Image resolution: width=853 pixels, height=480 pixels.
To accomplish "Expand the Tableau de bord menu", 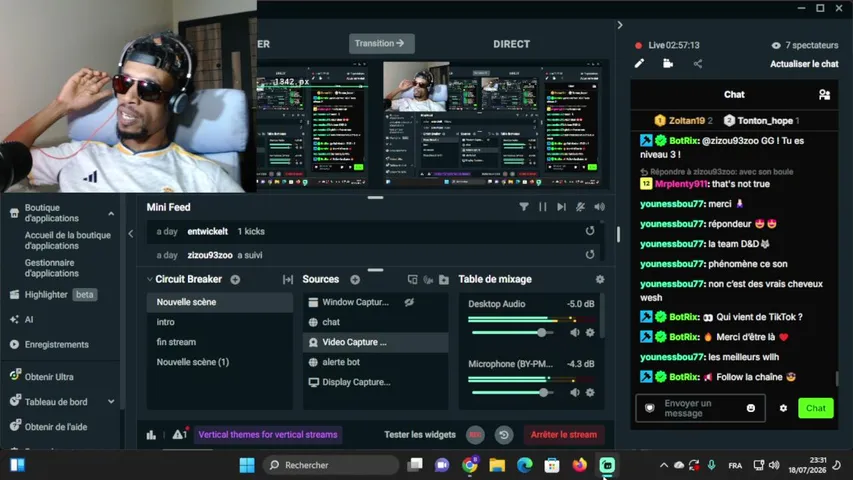I will coord(111,402).
